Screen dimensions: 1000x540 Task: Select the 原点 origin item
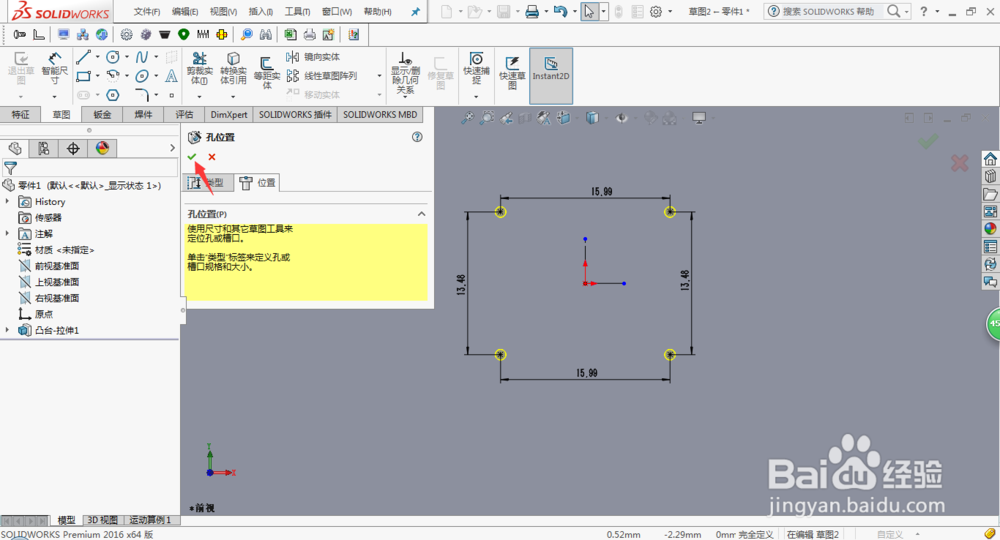[36, 314]
